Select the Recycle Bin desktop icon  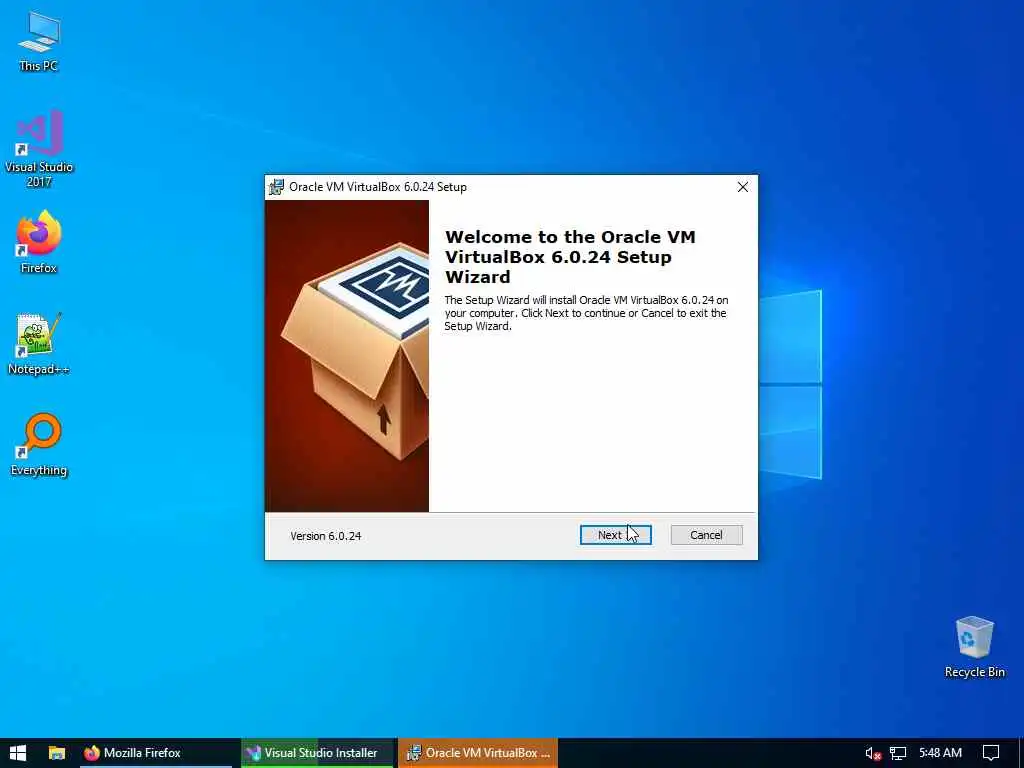(x=974, y=647)
